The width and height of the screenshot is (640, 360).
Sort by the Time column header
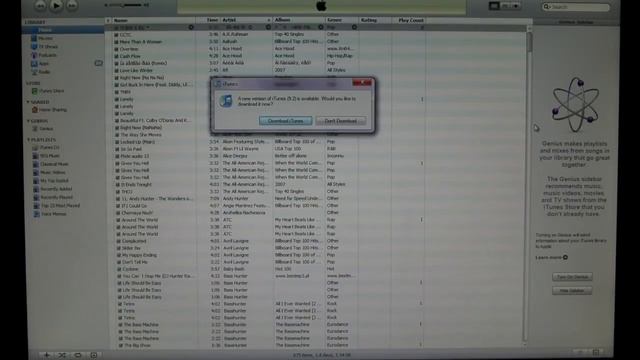click(x=208, y=20)
